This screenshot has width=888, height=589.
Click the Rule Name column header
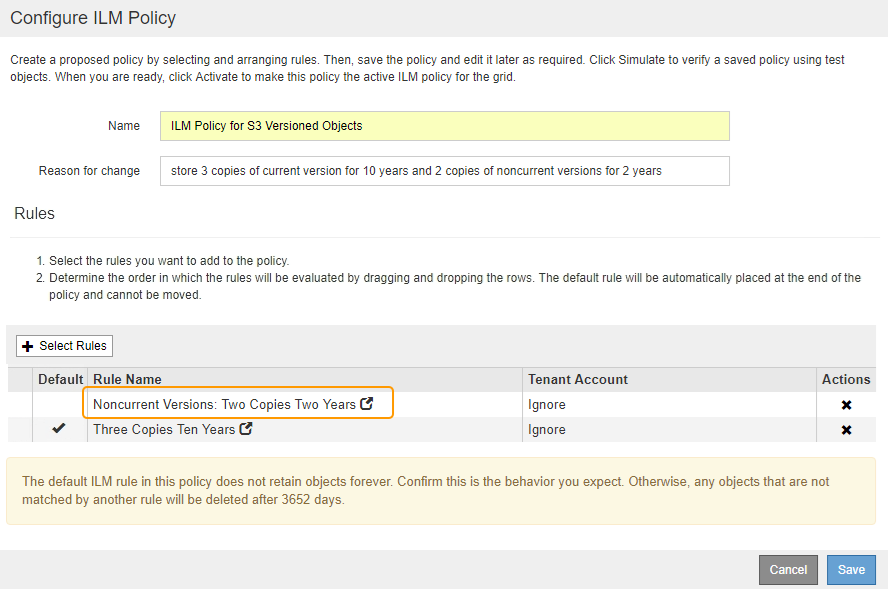pos(127,379)
